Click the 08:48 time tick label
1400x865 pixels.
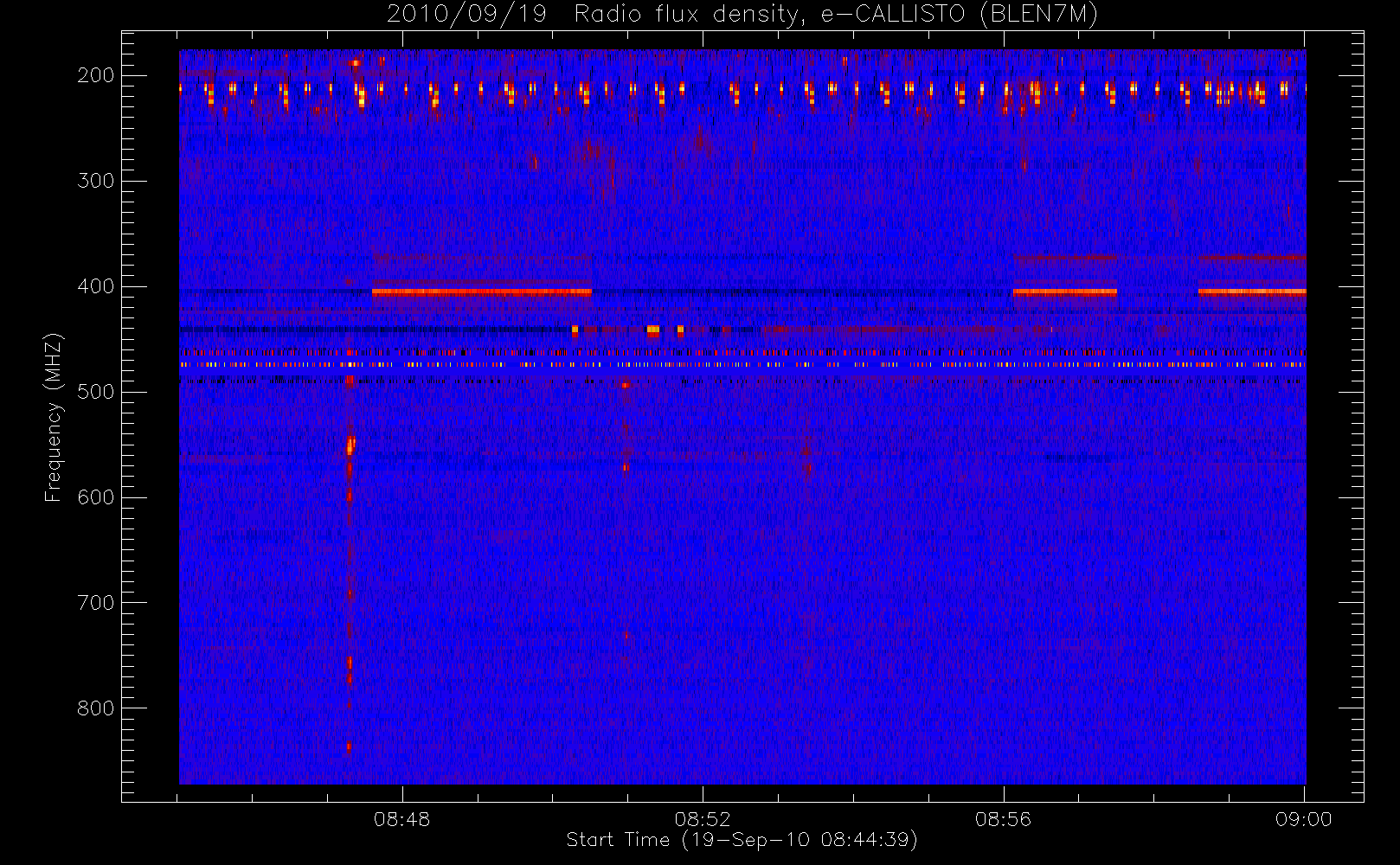tap(402, 819)
